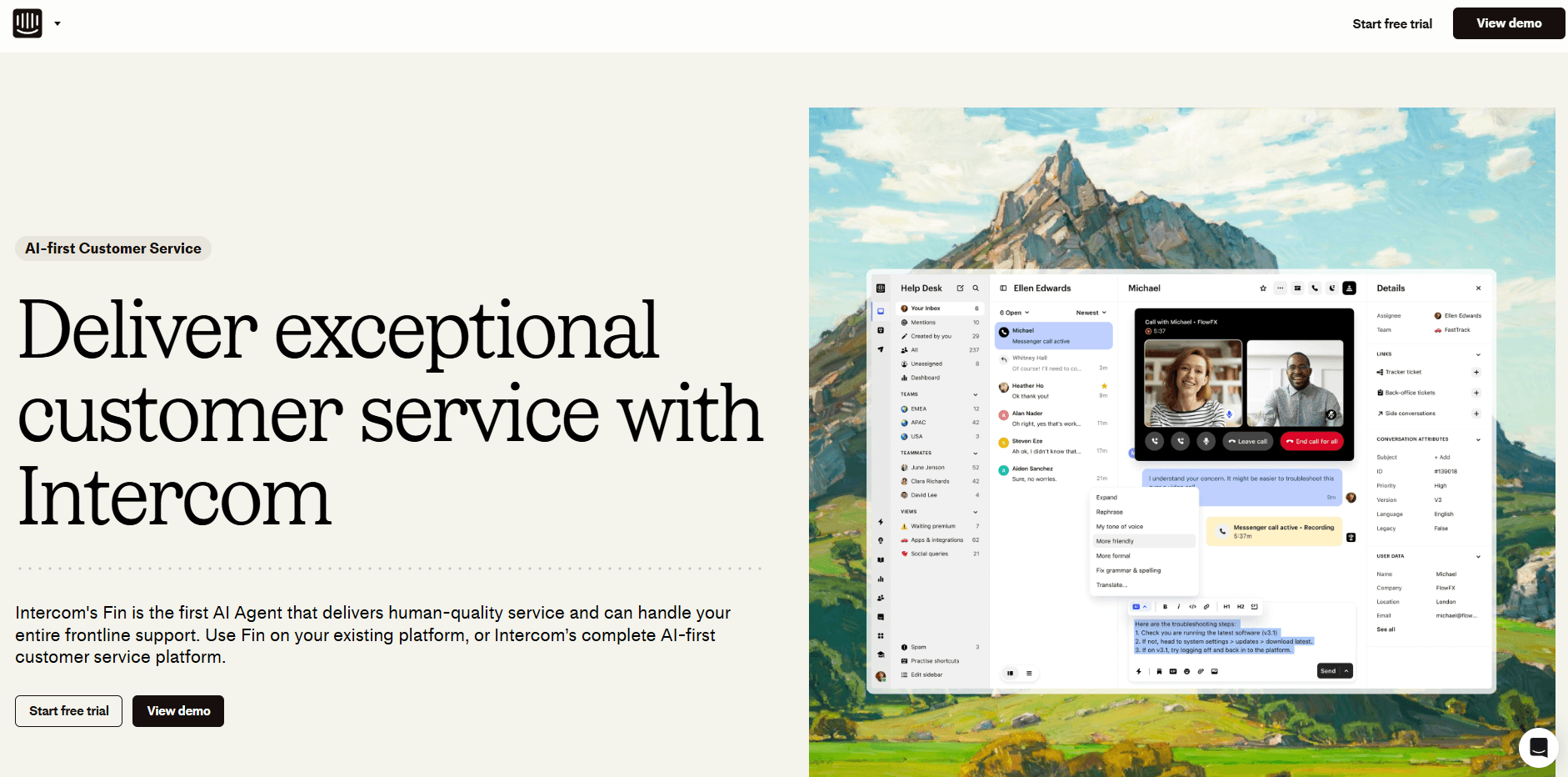Click the 'AI-first Customer Service' pill badge
The image size is (1568, 777).
pyautogui.click(x=113, y=248)
